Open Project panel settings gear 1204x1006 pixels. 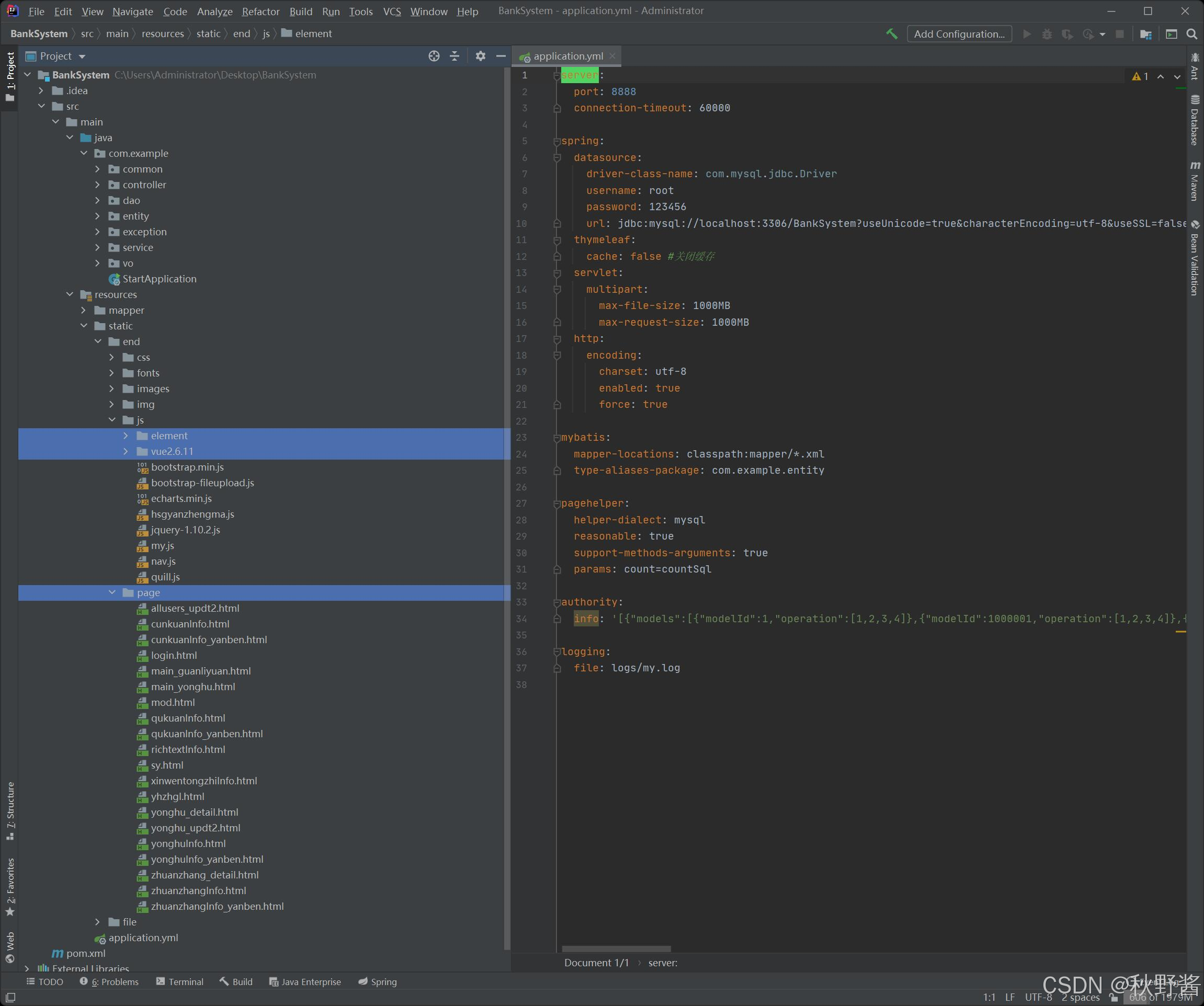click(481, 56)
